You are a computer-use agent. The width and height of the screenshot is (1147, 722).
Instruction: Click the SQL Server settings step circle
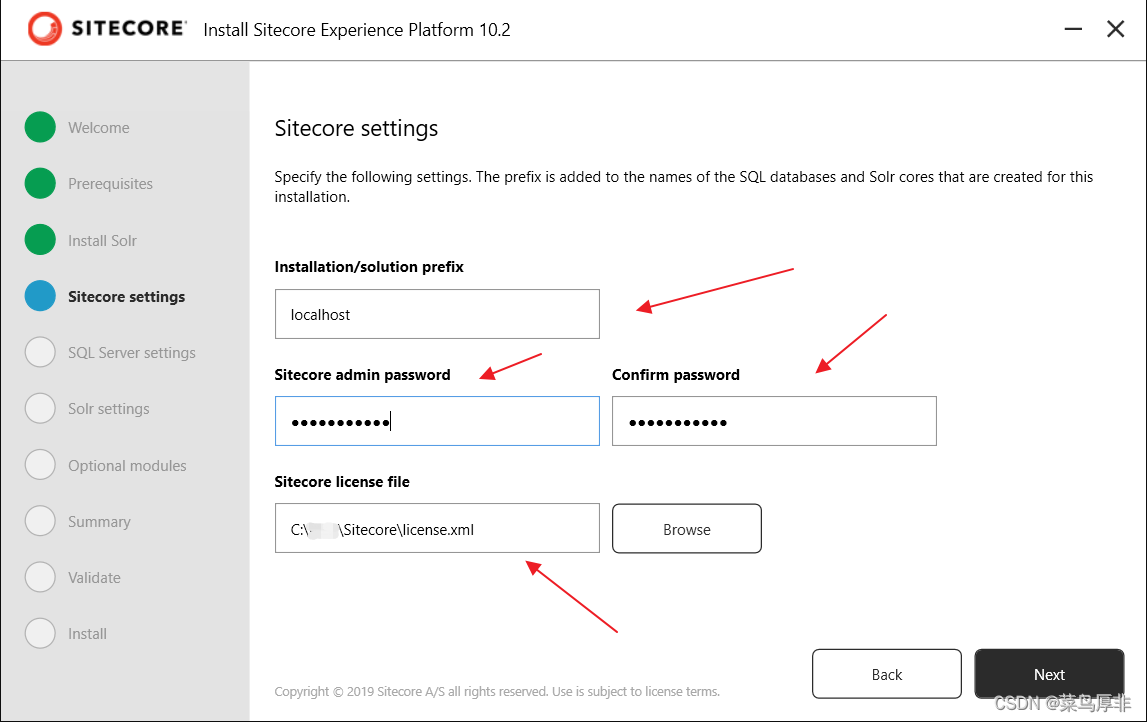(40, 352)
